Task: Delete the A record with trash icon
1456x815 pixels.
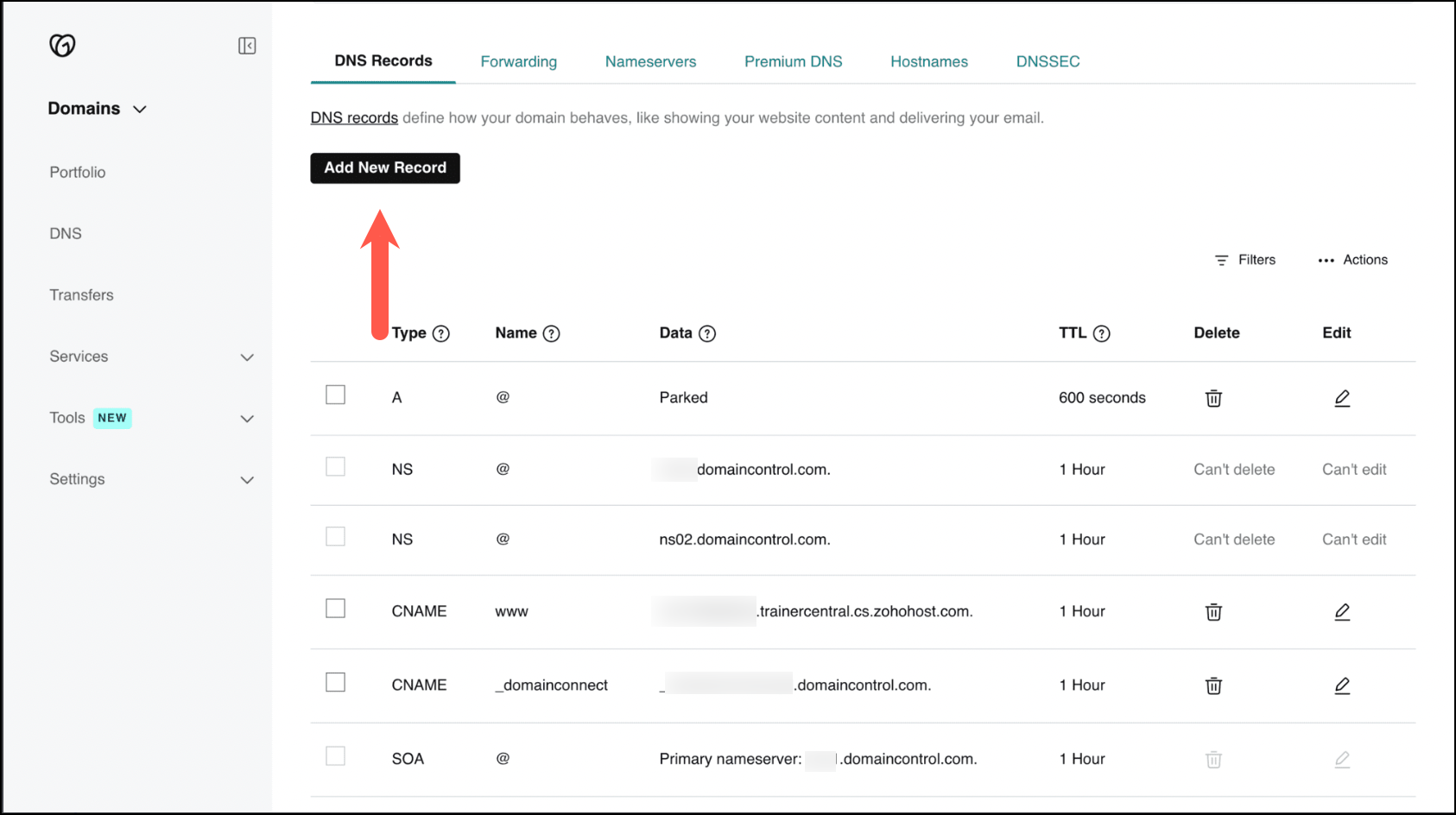Action: (1213, 398)
